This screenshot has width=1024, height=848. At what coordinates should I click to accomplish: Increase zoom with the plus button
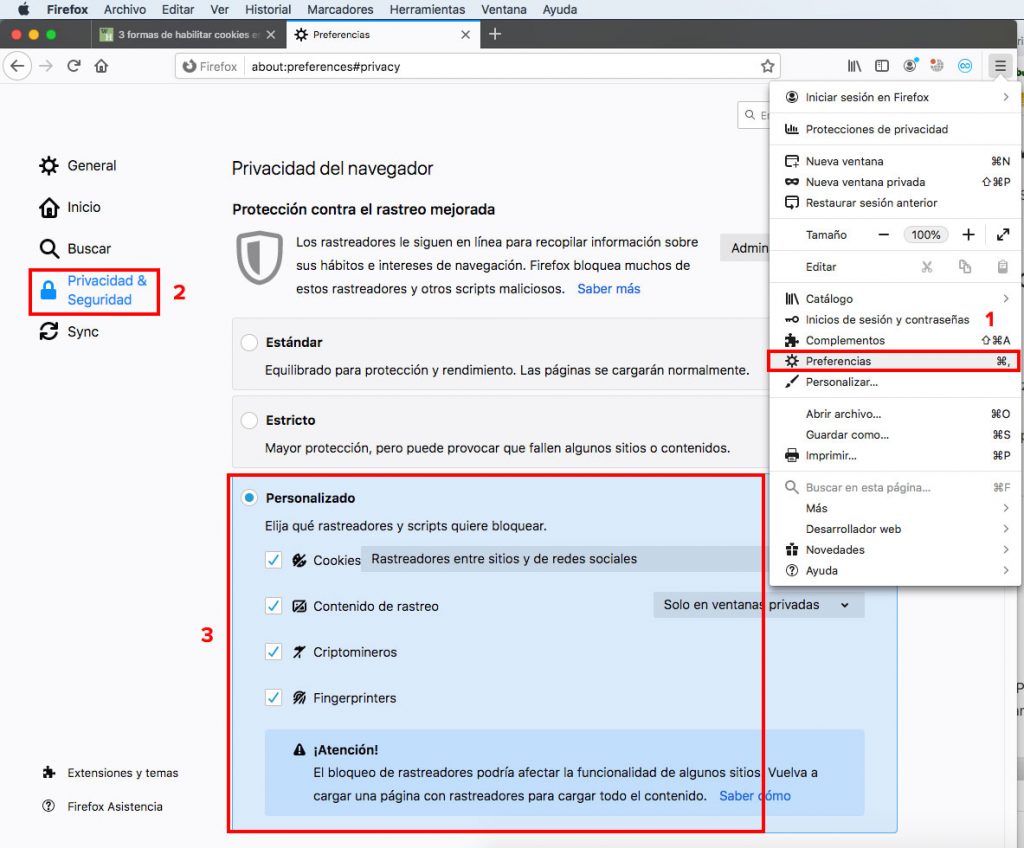(968, 235)
